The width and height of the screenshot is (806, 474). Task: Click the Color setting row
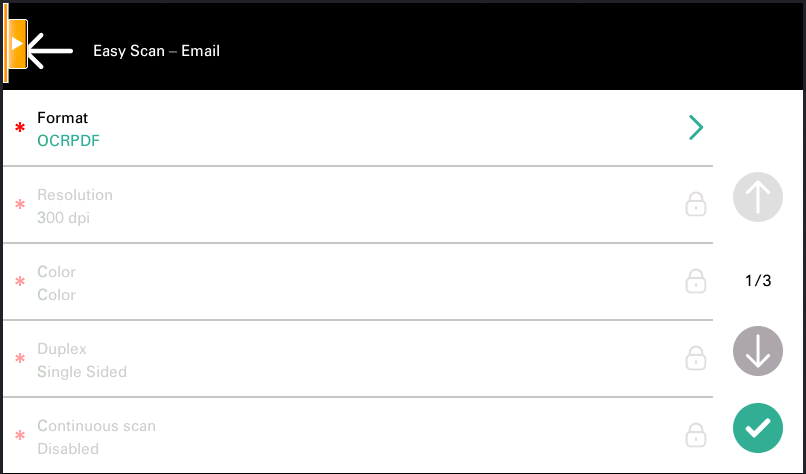click(x=350, y=283)
